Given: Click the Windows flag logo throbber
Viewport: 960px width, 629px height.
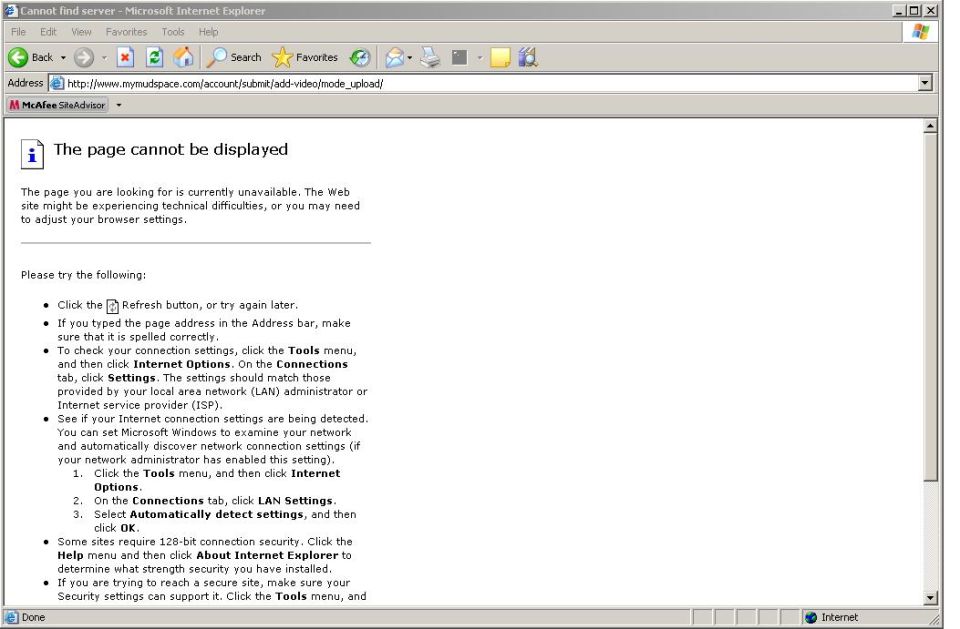Looking at the screenshot, I should point(920,32).
